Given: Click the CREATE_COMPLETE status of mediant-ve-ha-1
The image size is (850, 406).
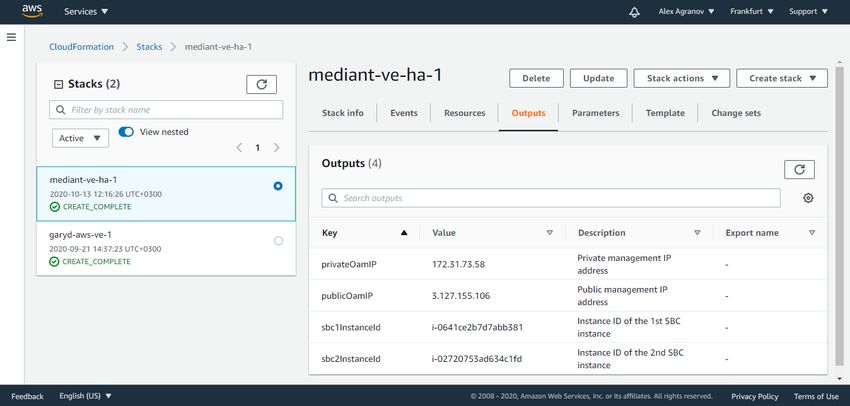Looking at the screenshot, I should (x=91, y=207).
